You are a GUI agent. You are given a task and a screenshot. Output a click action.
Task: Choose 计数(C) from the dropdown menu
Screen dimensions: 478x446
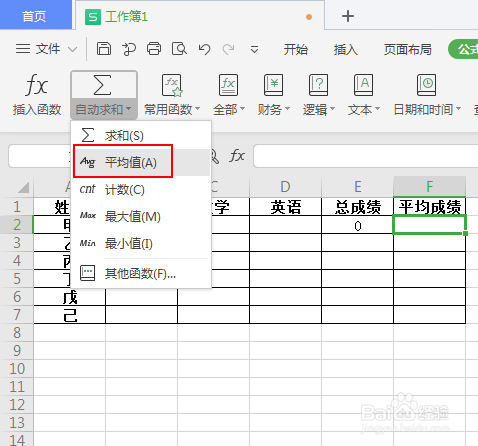click(x=142, y=189)
